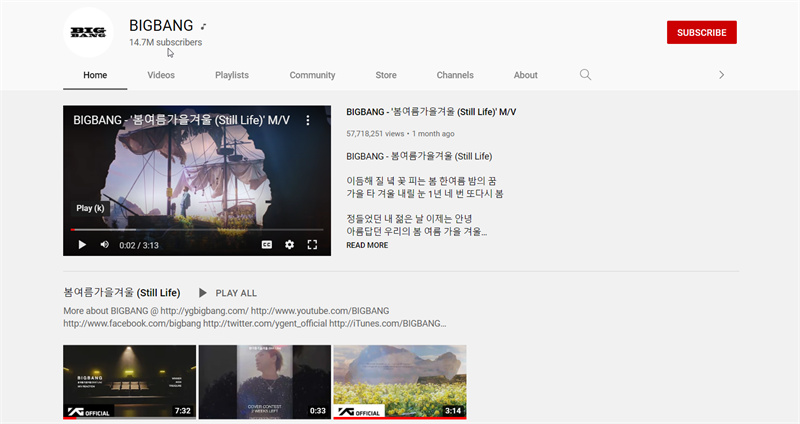Open the About tab
The height and width of the screenshot is (424, 800).
click(x=526, y=75)
